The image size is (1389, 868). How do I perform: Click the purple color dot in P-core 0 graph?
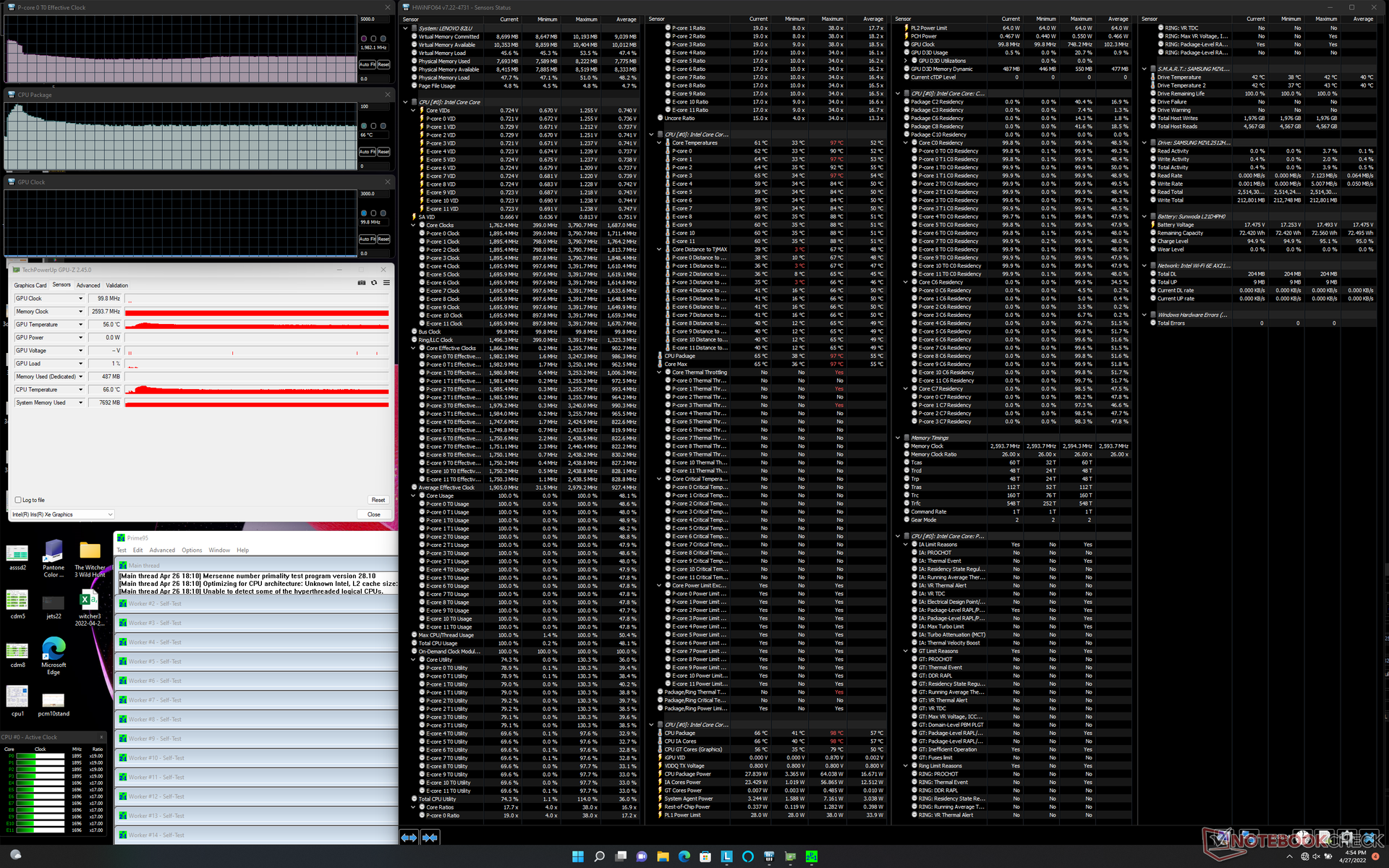pyautogui.click(x=364, y=38)
